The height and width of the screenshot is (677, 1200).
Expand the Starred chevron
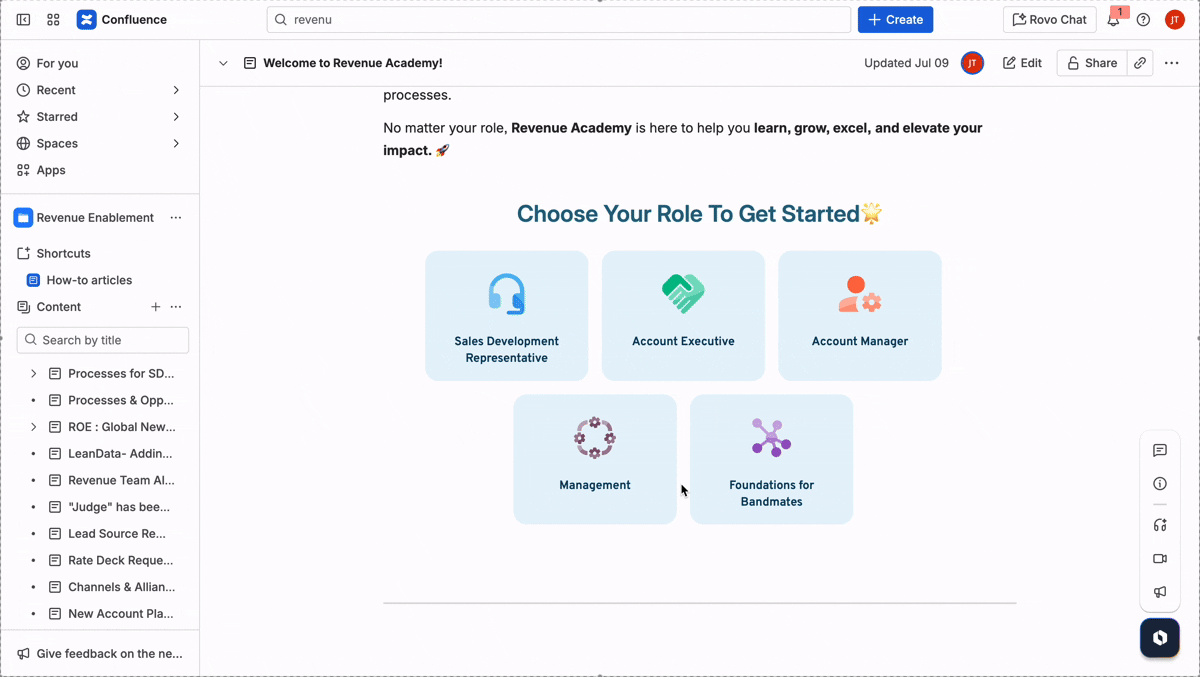pyautogui.click(x=176, y=117)
